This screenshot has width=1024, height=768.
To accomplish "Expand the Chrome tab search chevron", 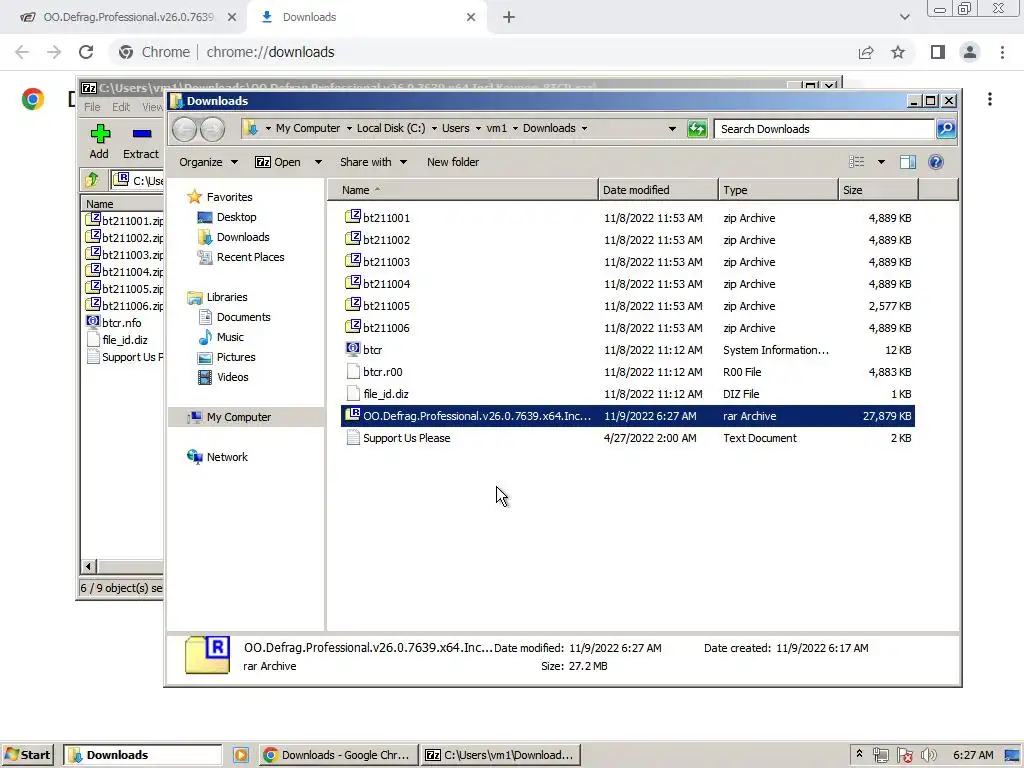I will pyautogui.click(x=904, y=17).
